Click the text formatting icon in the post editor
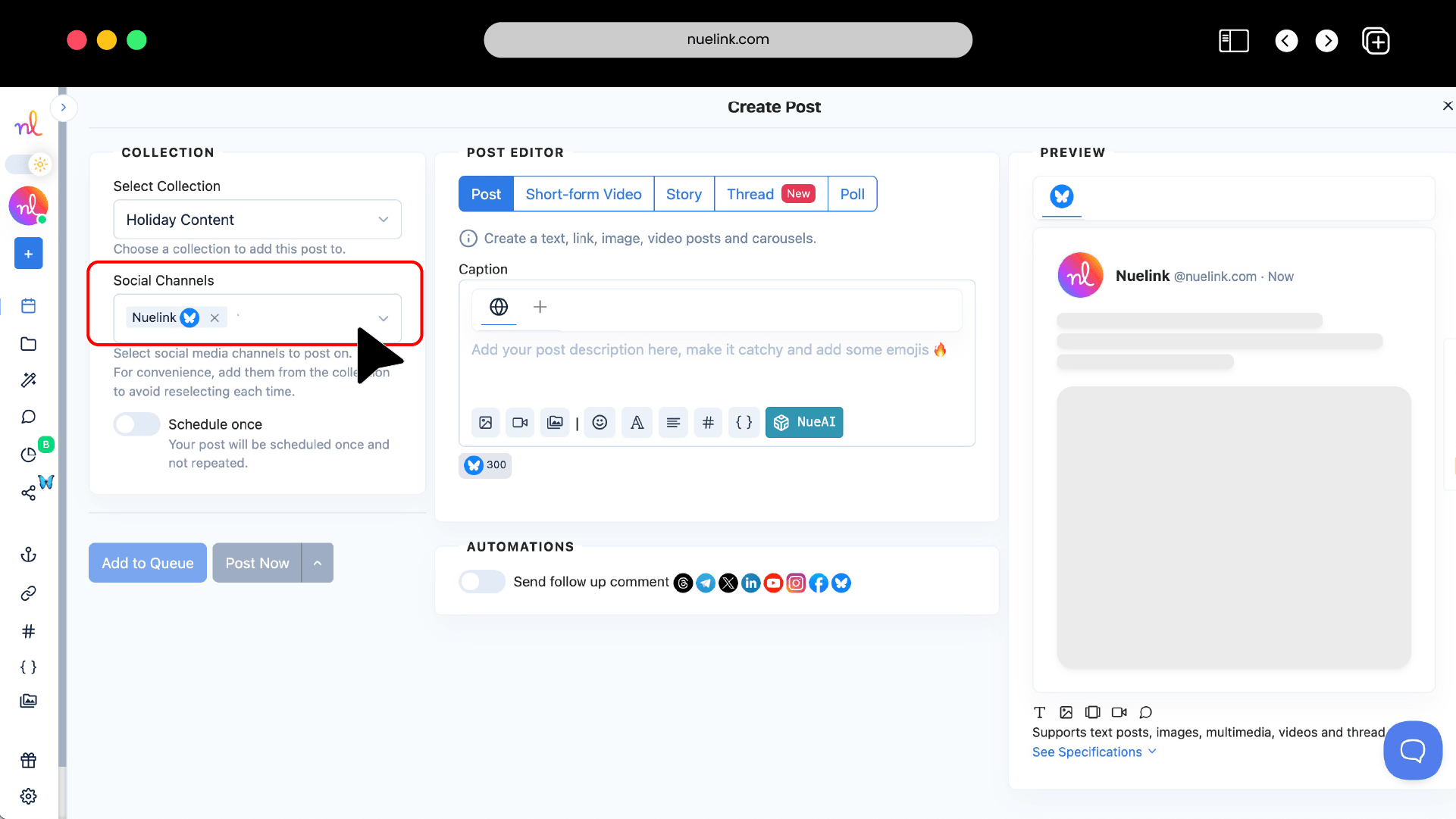 pos(637,422)
